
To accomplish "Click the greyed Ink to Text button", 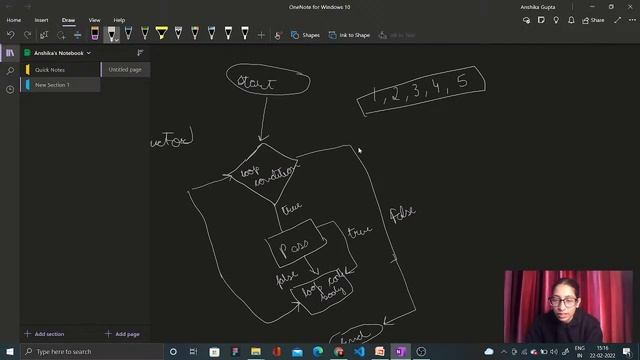I will (x=397, y=35).
